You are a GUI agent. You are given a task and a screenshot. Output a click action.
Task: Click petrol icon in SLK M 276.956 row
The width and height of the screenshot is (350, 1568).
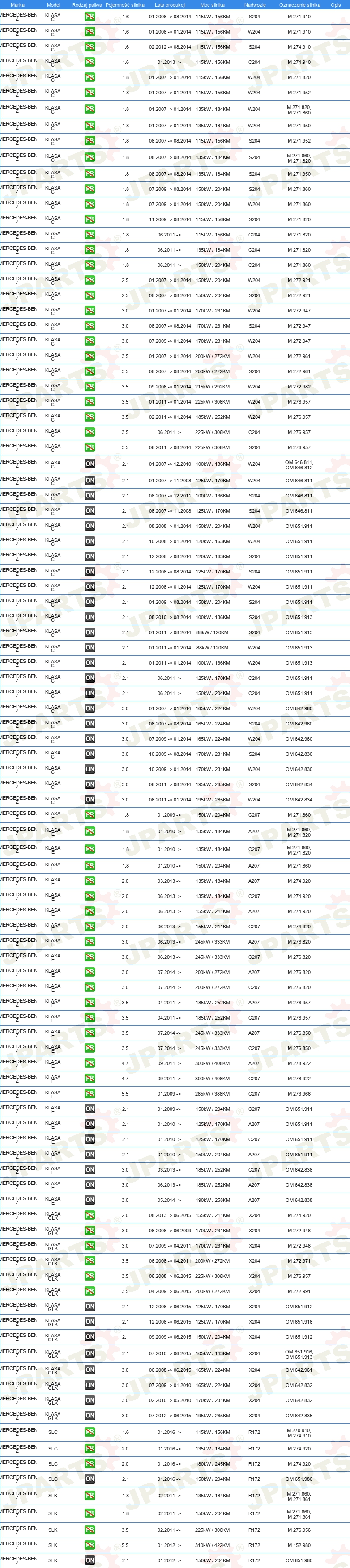tap(90, 1530)
